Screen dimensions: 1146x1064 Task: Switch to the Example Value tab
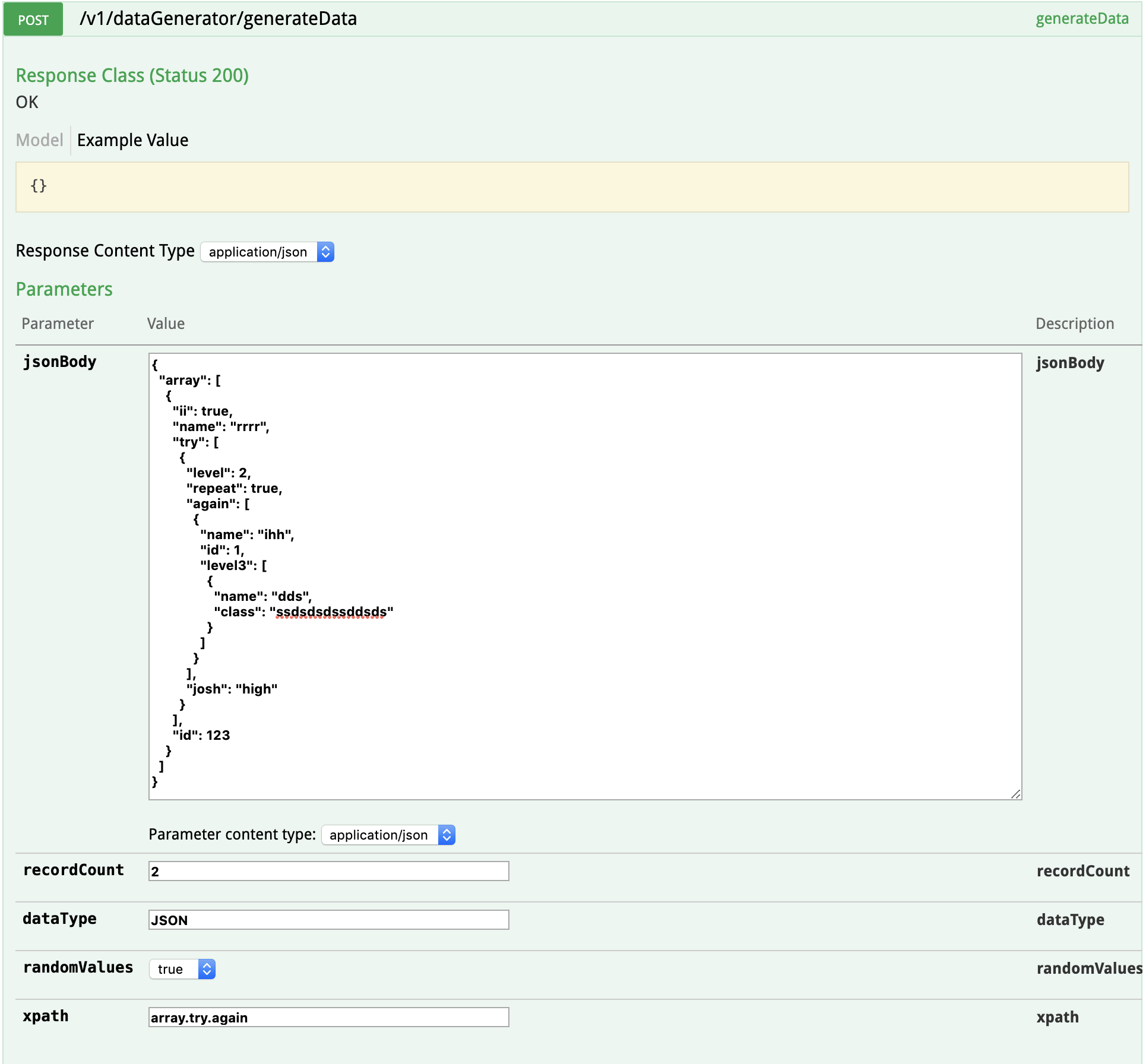[132, 140]
